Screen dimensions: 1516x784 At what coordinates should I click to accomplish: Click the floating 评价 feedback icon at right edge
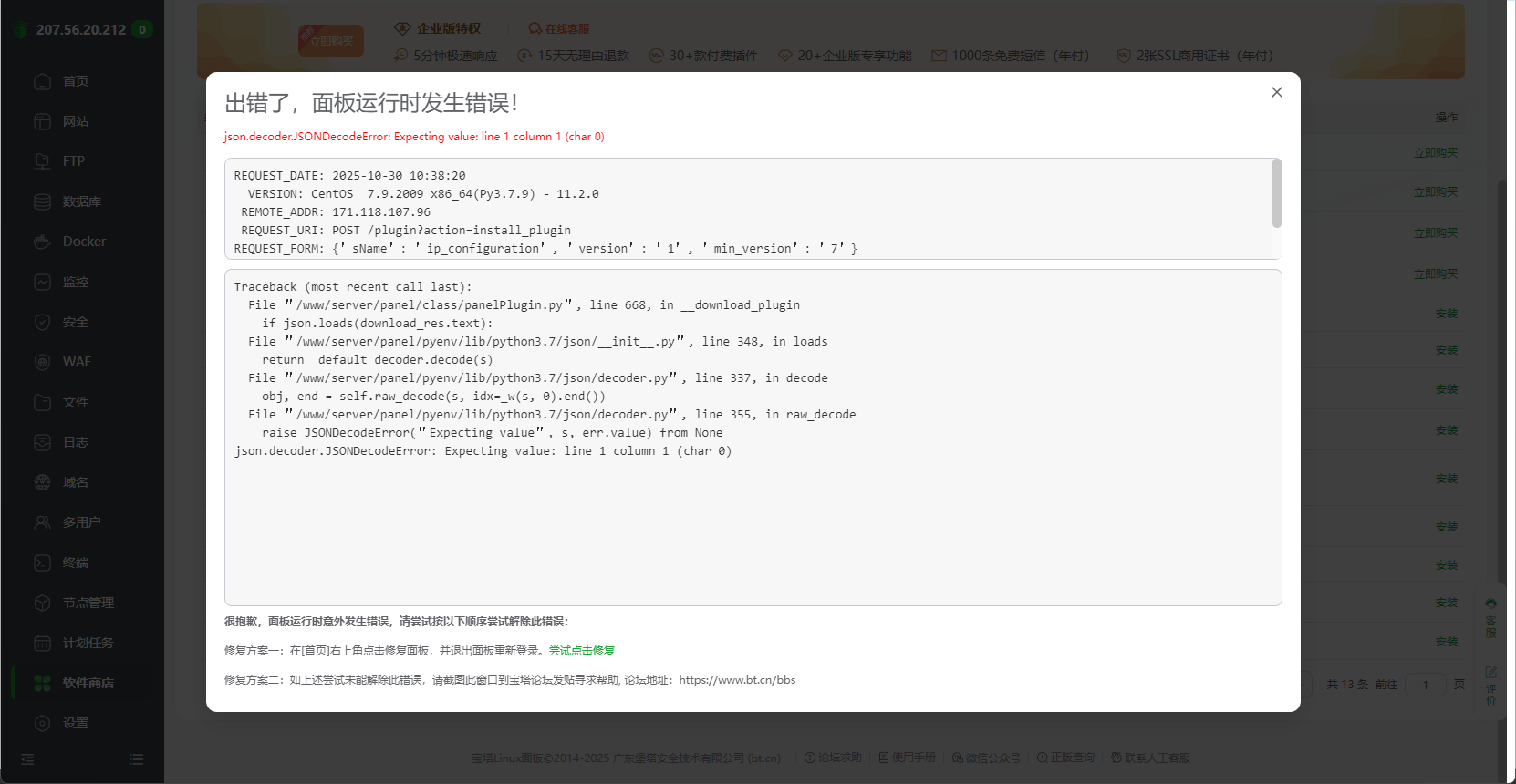click(x=1490, y=686)
